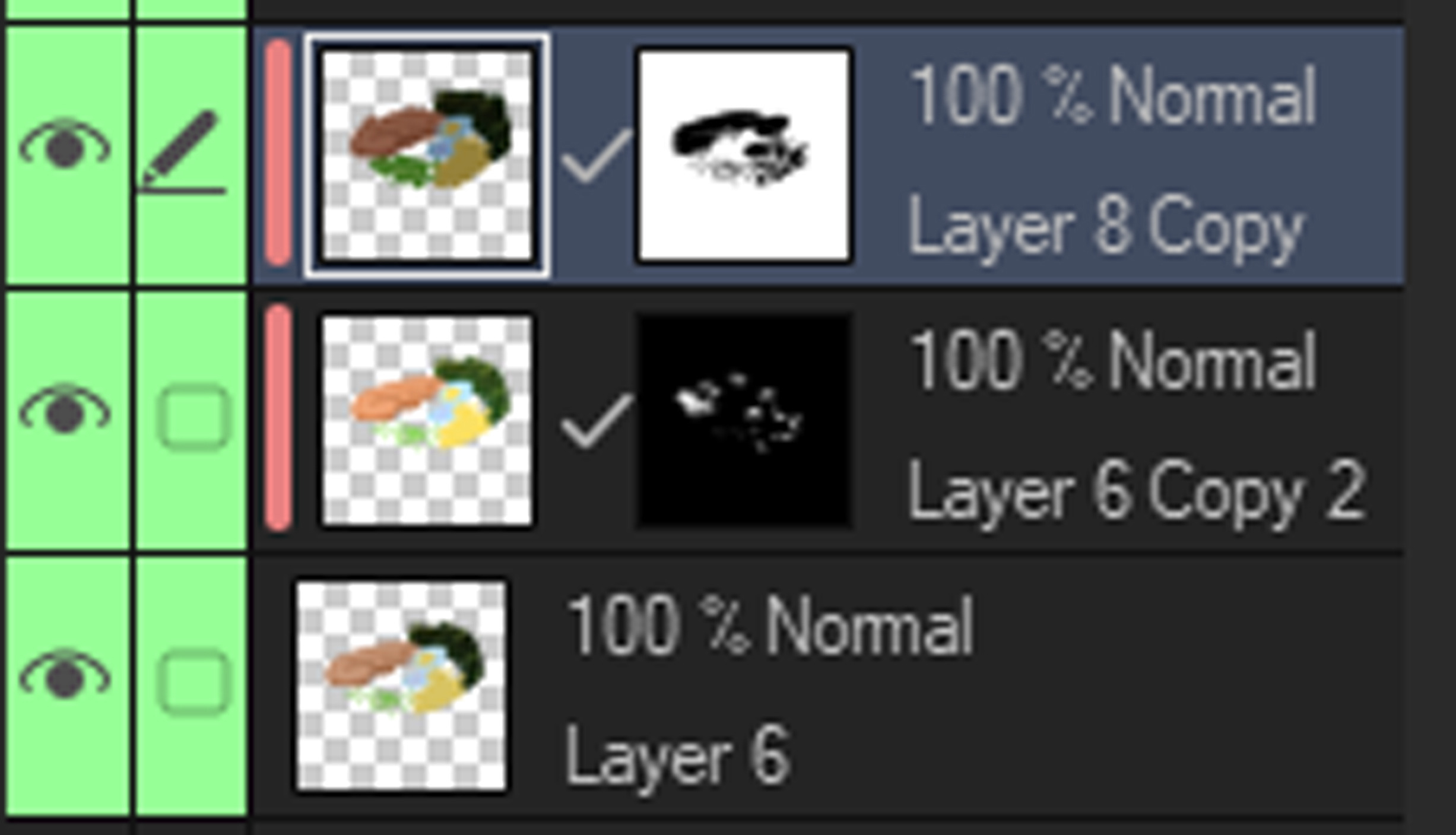This screenshot has height=835, width=1456.
Task: Click the red clipping bar on Layer 6 Copy 2
Action: tap(278, 417)
